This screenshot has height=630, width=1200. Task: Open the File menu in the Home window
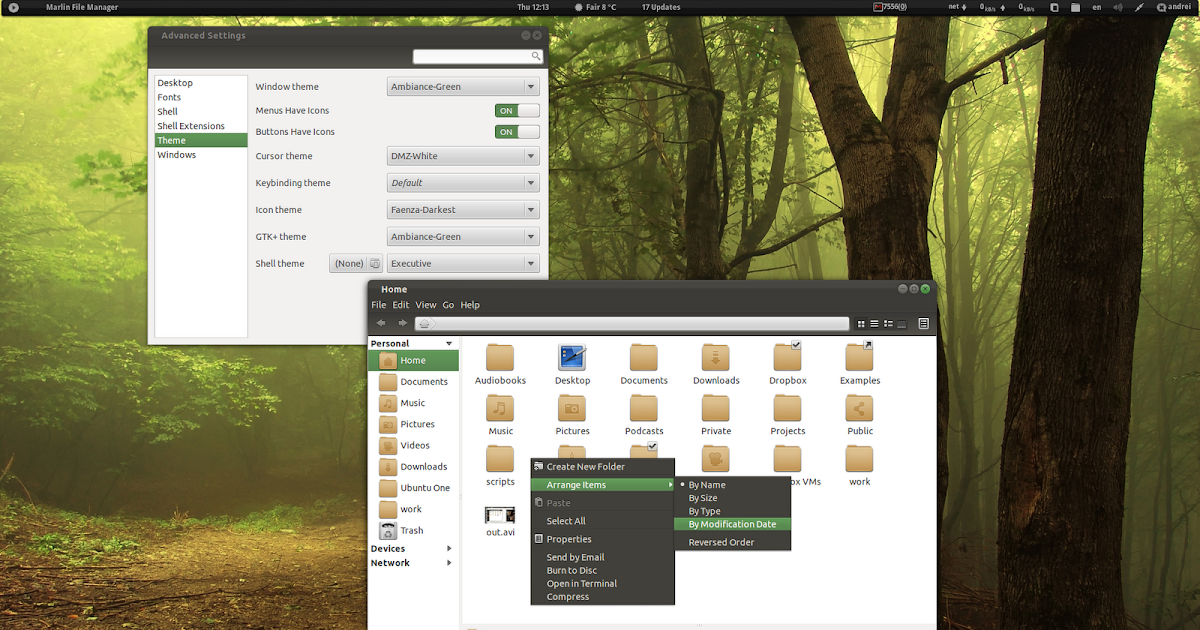pyautogui.click(x=378, y=305)
